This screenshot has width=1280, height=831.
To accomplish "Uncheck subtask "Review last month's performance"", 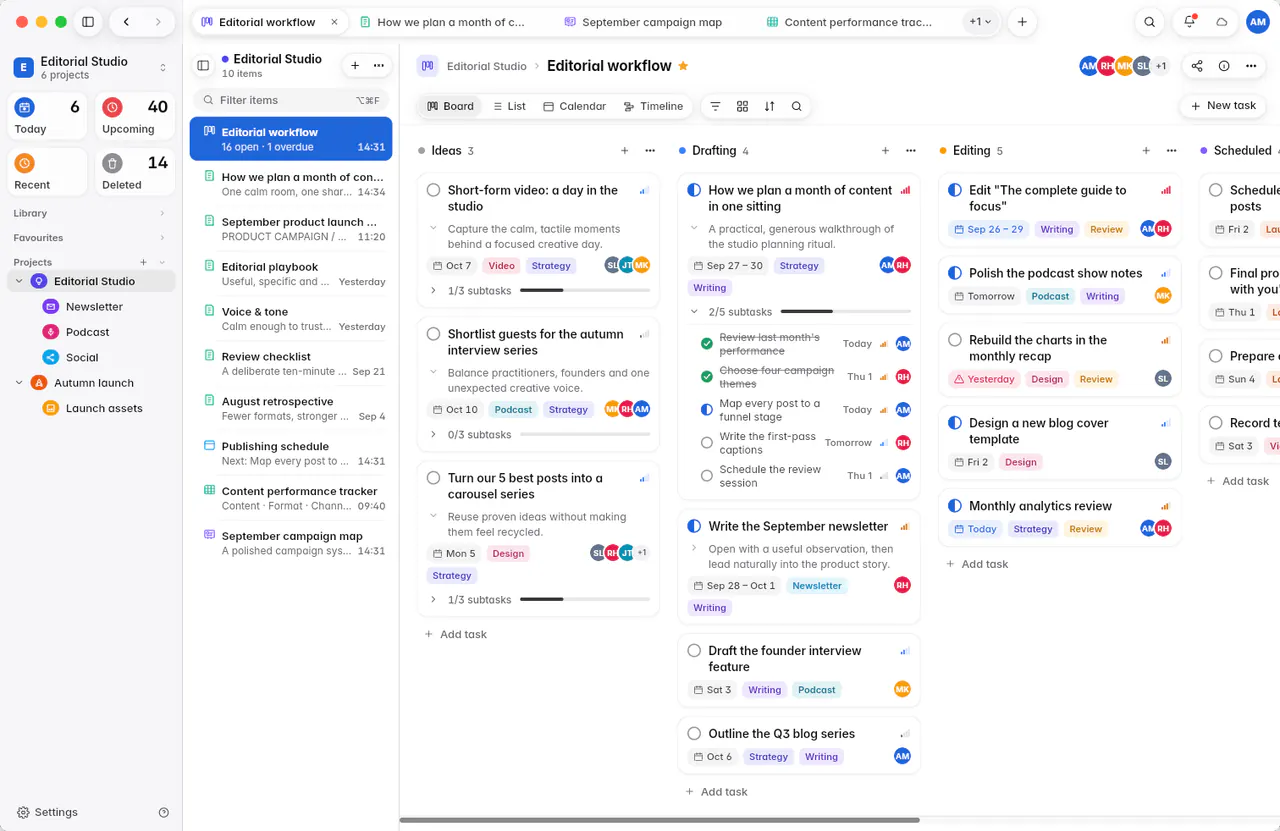I will [x=707, y=344].
